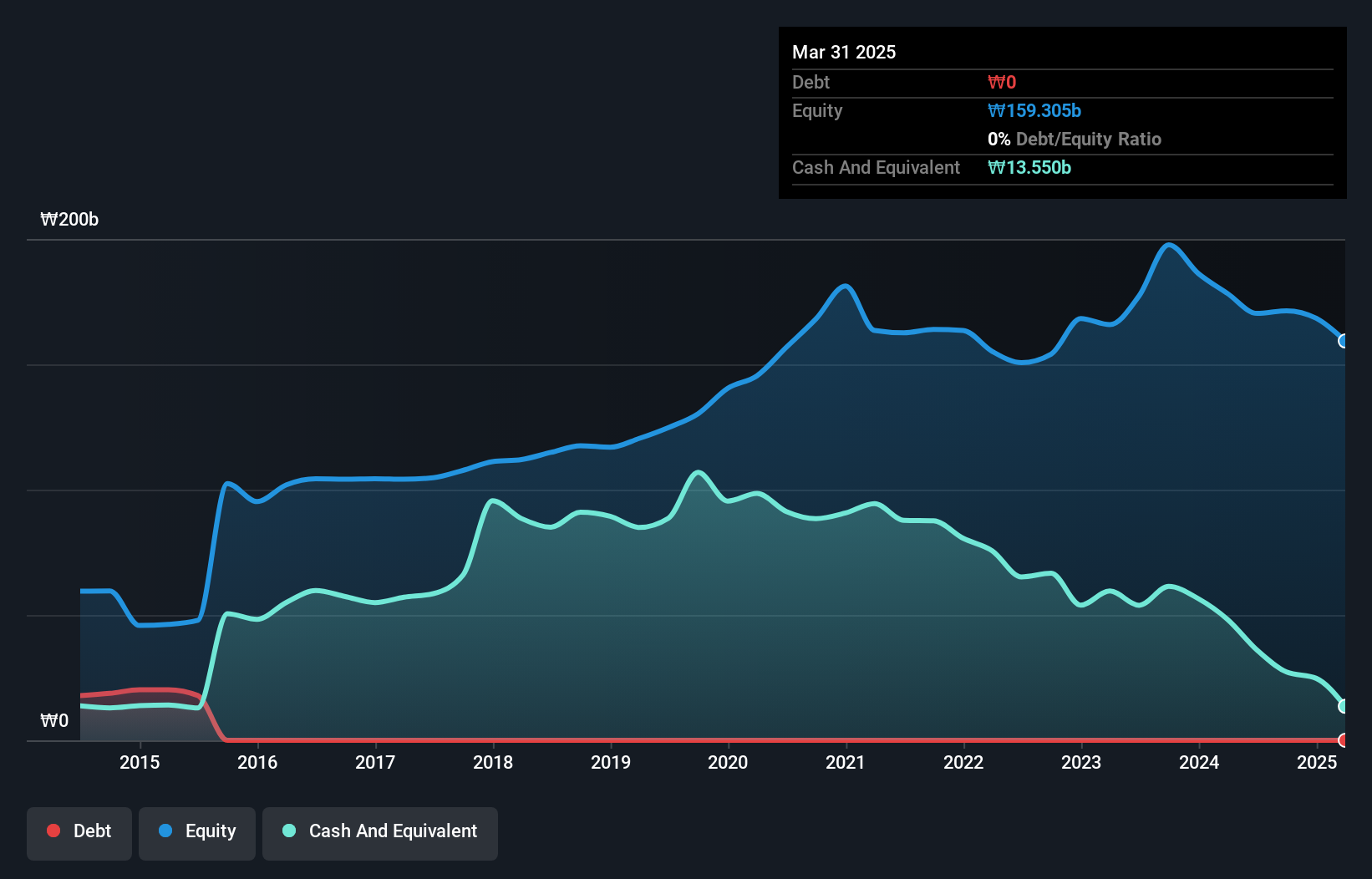The width and height of the screenshot is (1372, 879).
Task: Click the blue Equity endpoint marker
Action: pyautogui.click(x=1344, y=341)
